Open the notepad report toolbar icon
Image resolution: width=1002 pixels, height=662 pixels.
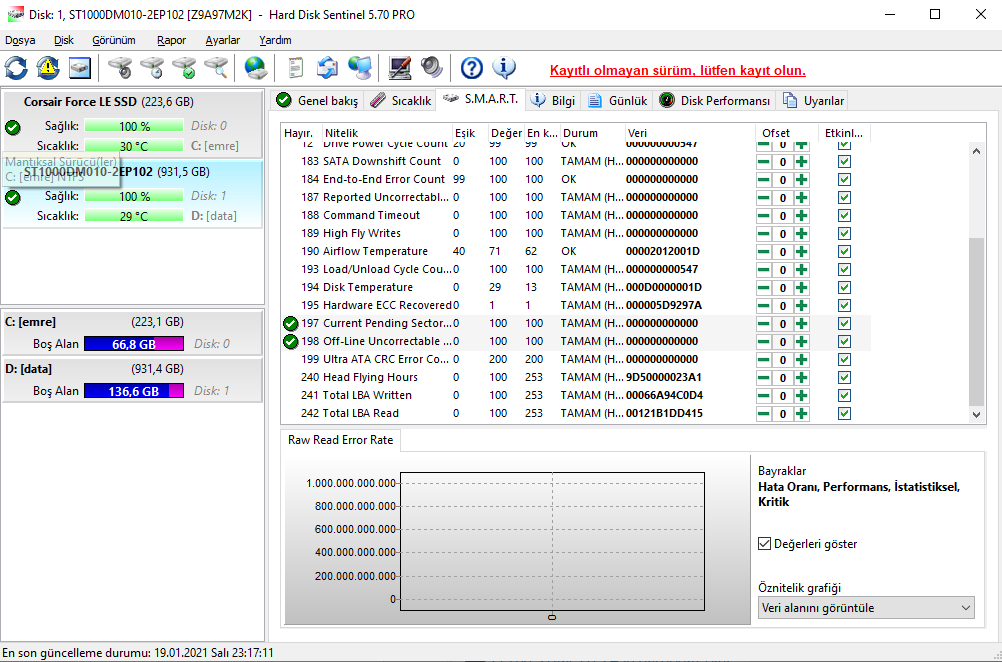click(296, 68)
